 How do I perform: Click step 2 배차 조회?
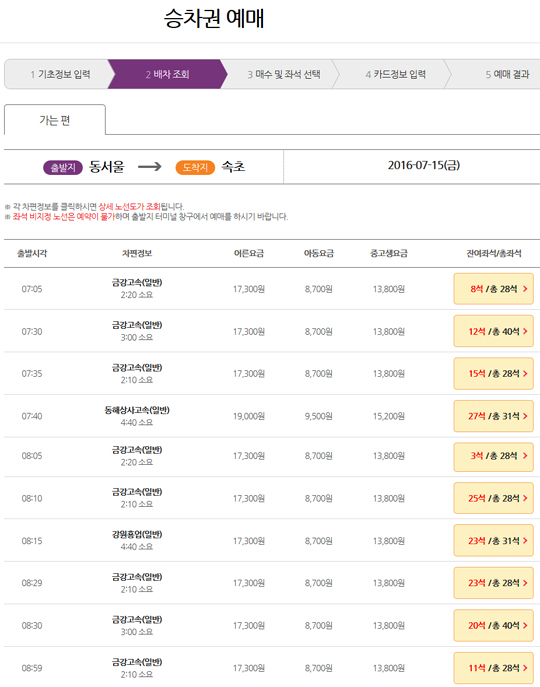point(167,74)
